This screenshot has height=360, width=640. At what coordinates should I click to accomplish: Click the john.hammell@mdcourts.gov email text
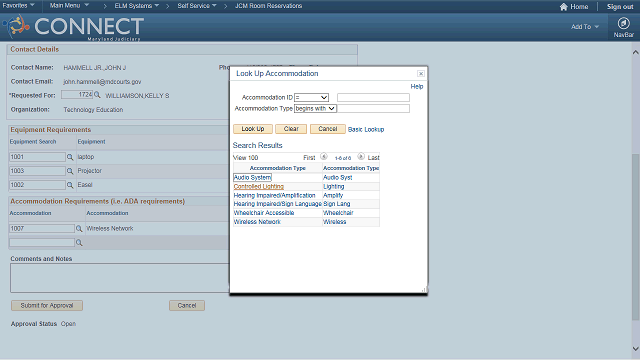point(102,82)
